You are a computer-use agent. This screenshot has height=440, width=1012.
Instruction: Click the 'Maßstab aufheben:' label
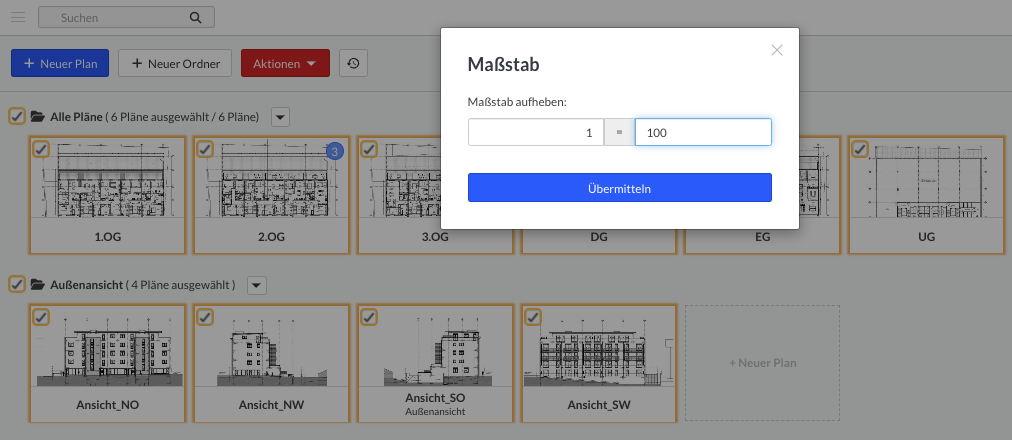(517, 102)
